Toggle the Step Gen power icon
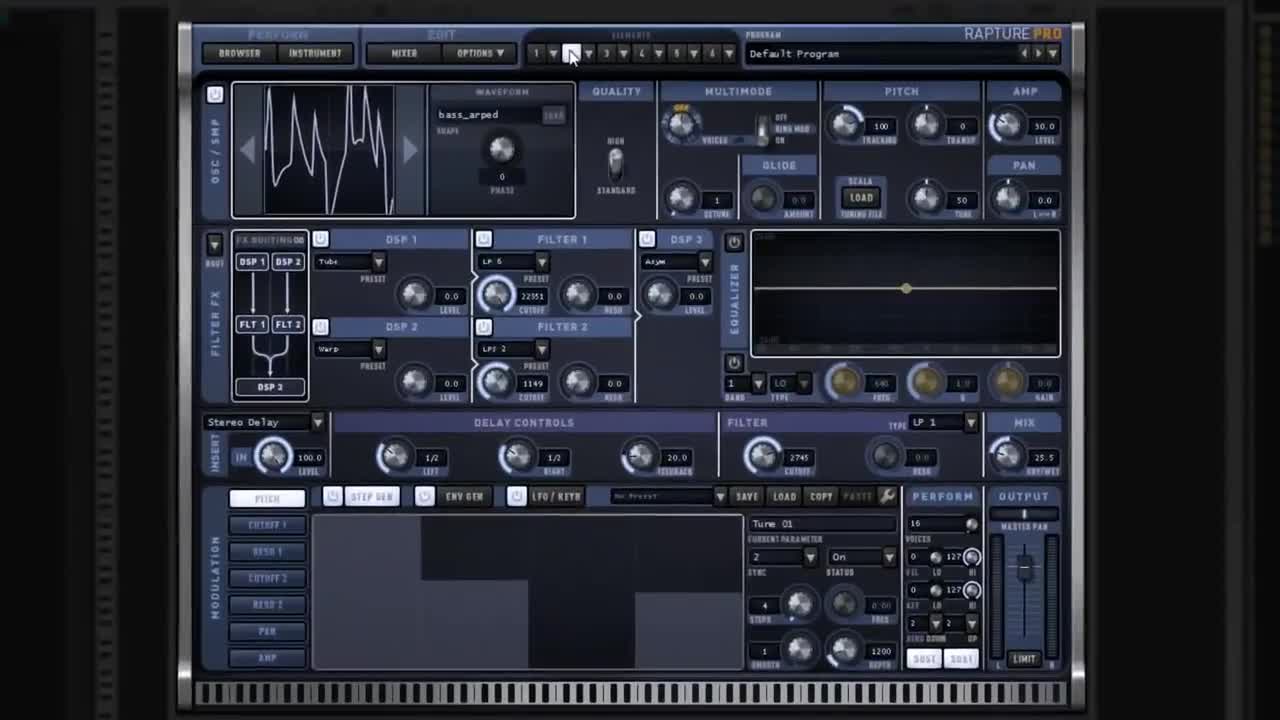This screenshot has height=720, width=1280. tap(332, 496)
